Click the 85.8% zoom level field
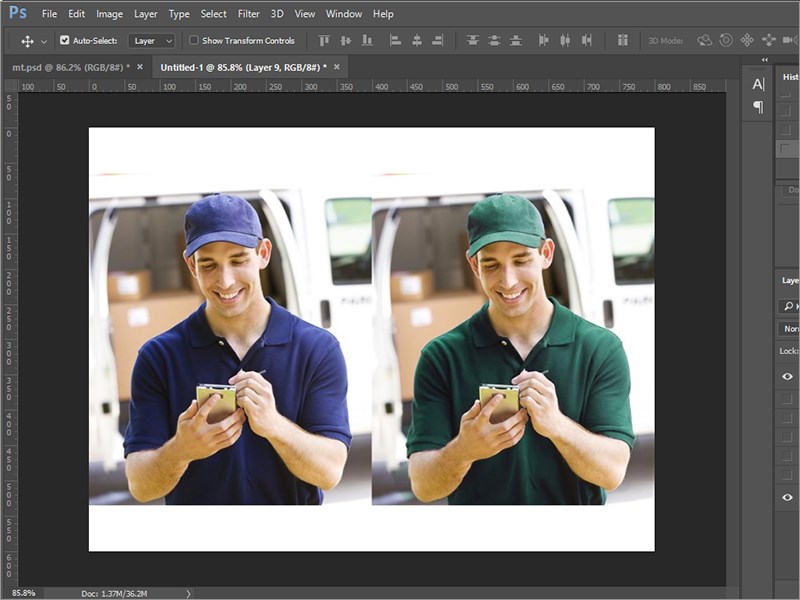 click(x=23, y=593)
